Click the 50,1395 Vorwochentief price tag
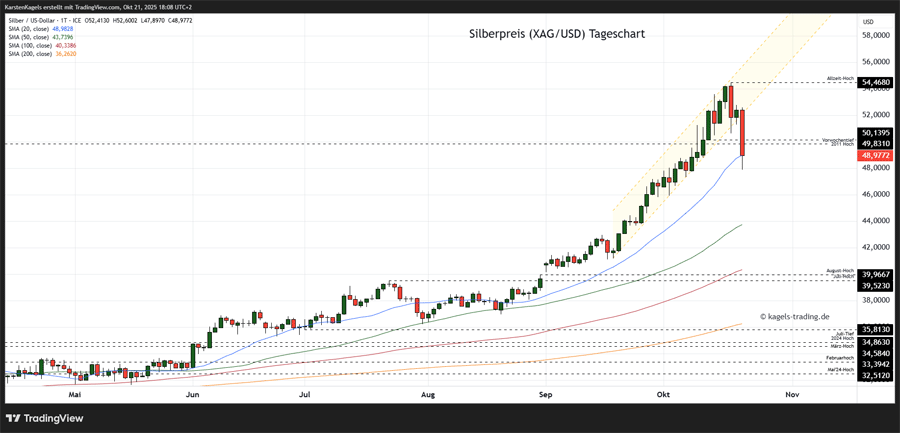The width and height of the screenshot is (900, 433). coord(875,132)
